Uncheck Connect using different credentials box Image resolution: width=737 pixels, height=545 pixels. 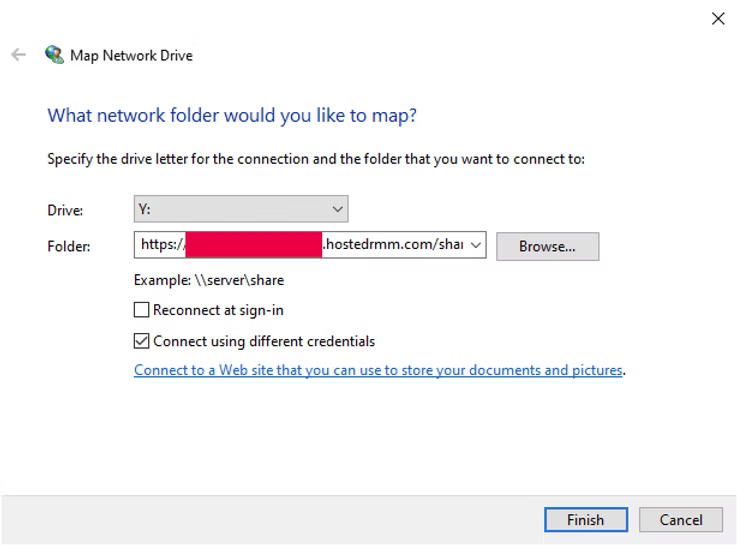(x=141, y=341)
